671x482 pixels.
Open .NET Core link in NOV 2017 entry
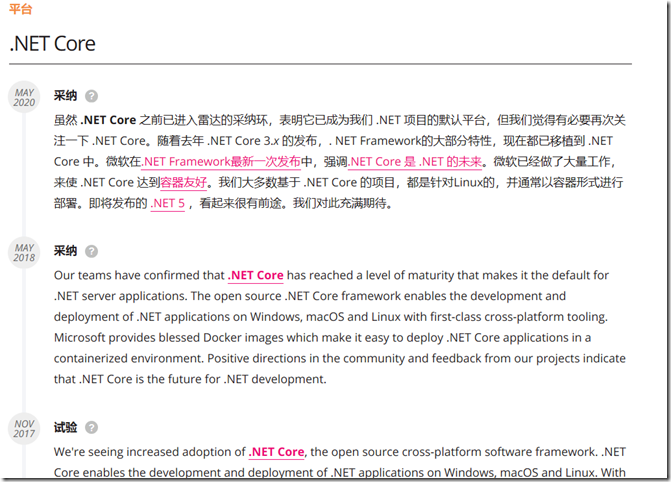[276, 452]
